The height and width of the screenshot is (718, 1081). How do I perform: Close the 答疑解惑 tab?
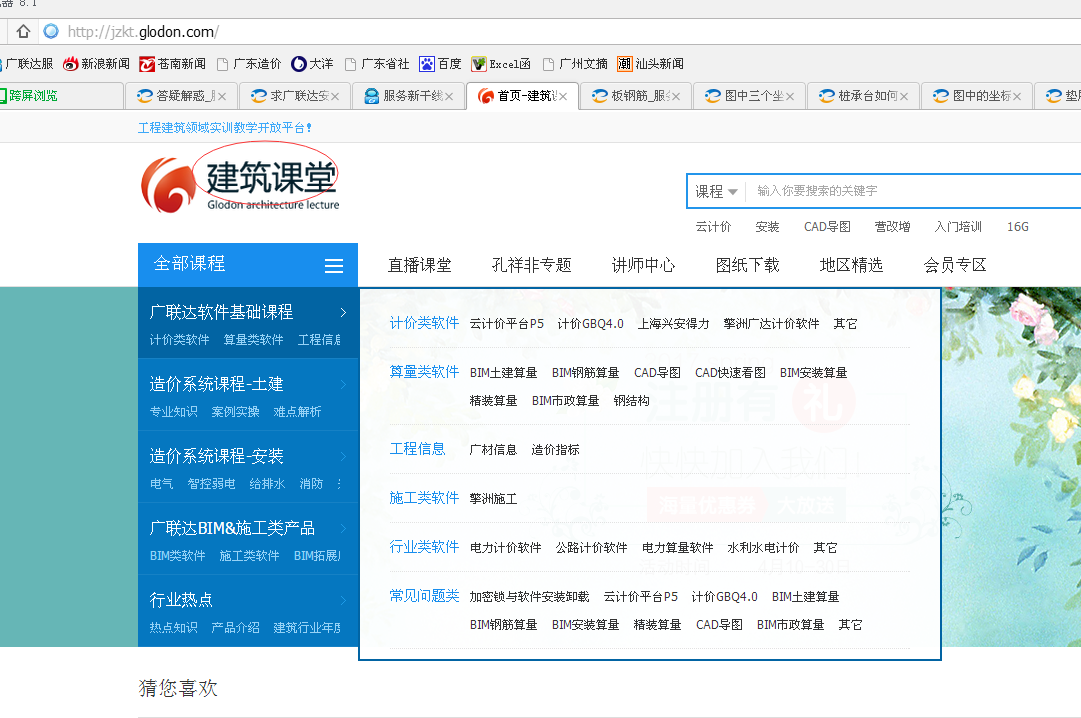tap(222, 97)
